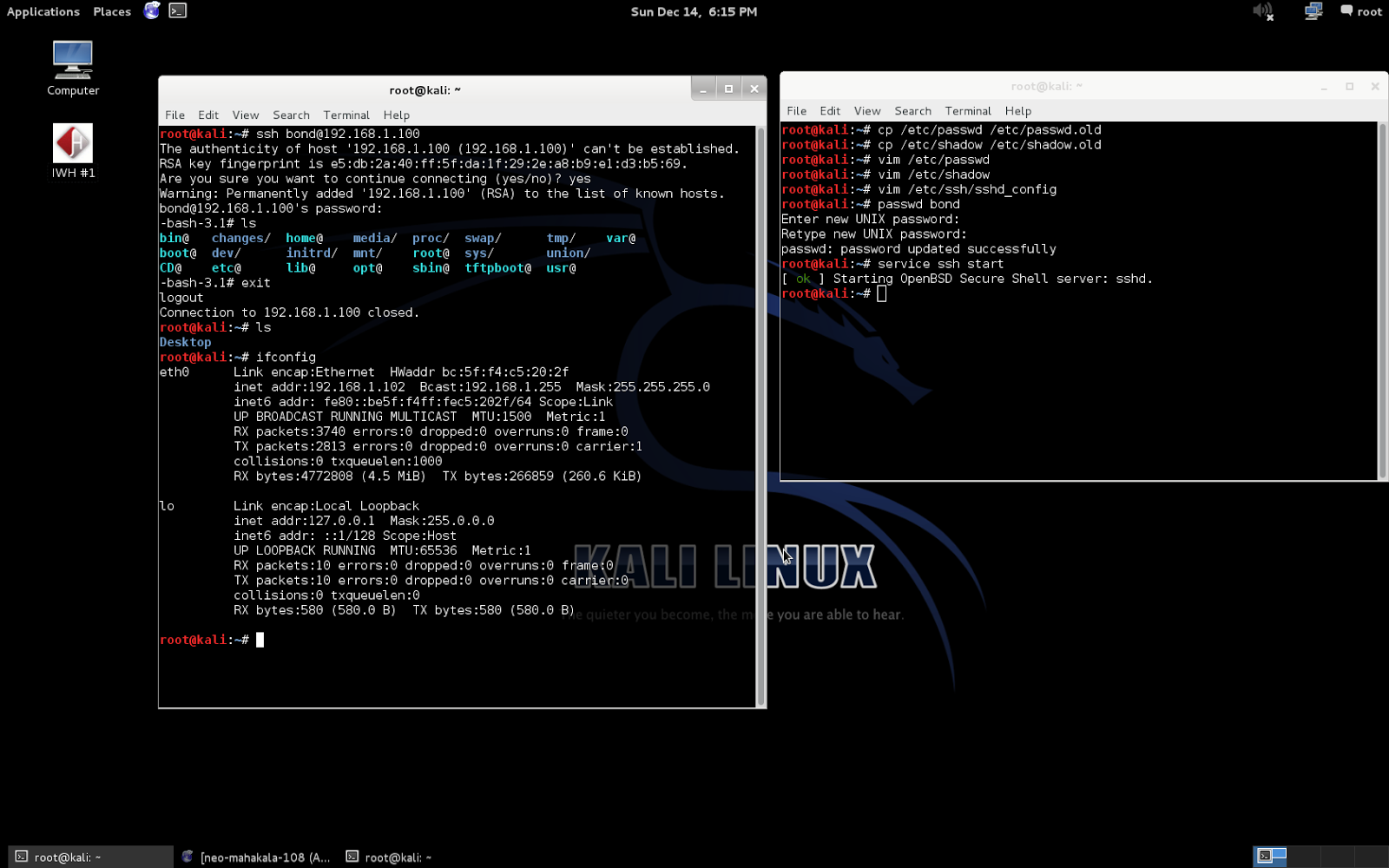Open File menu in left terminal

point(174,115)
